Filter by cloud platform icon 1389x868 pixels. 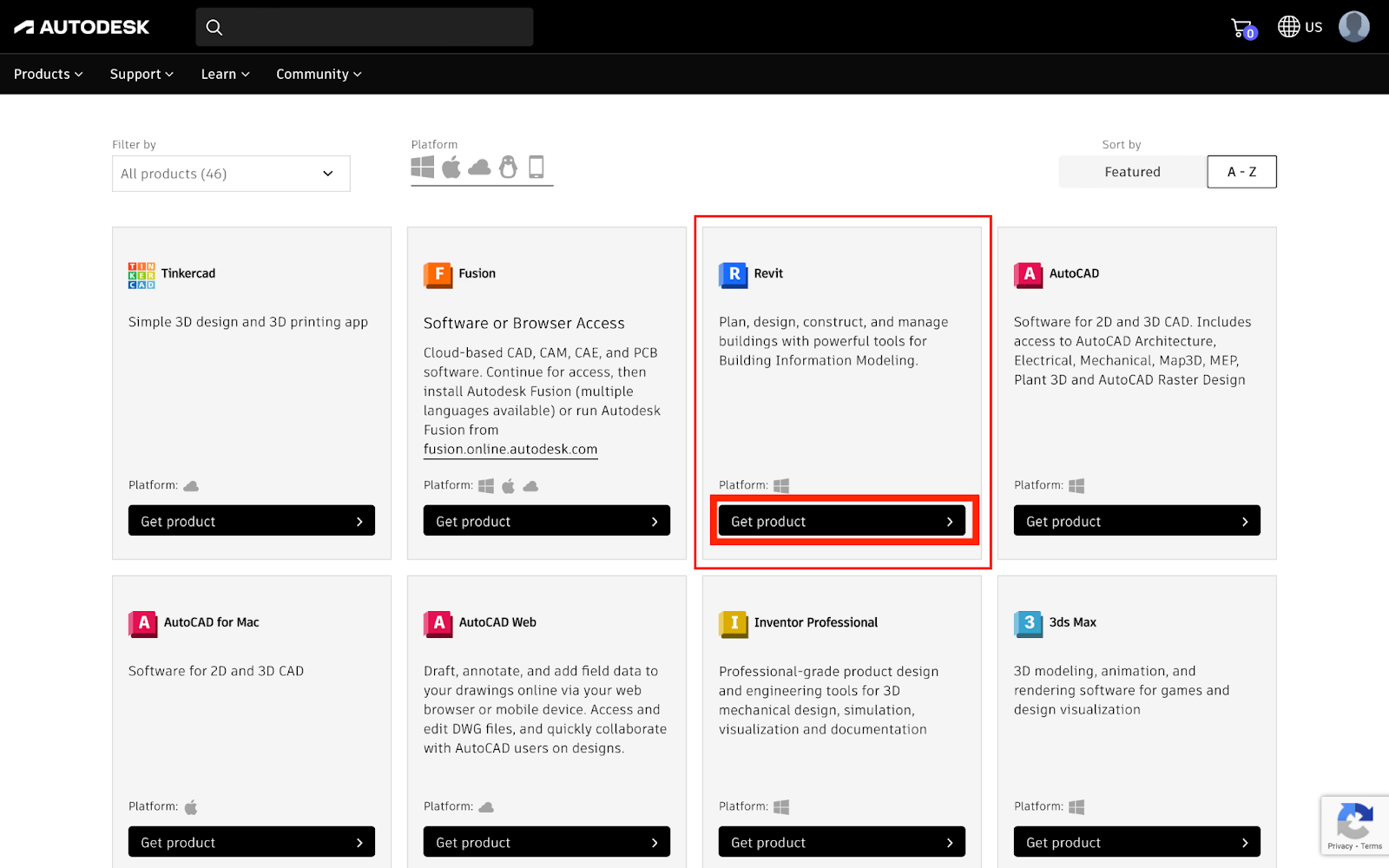pyautogui.click(x=479, y=167)
